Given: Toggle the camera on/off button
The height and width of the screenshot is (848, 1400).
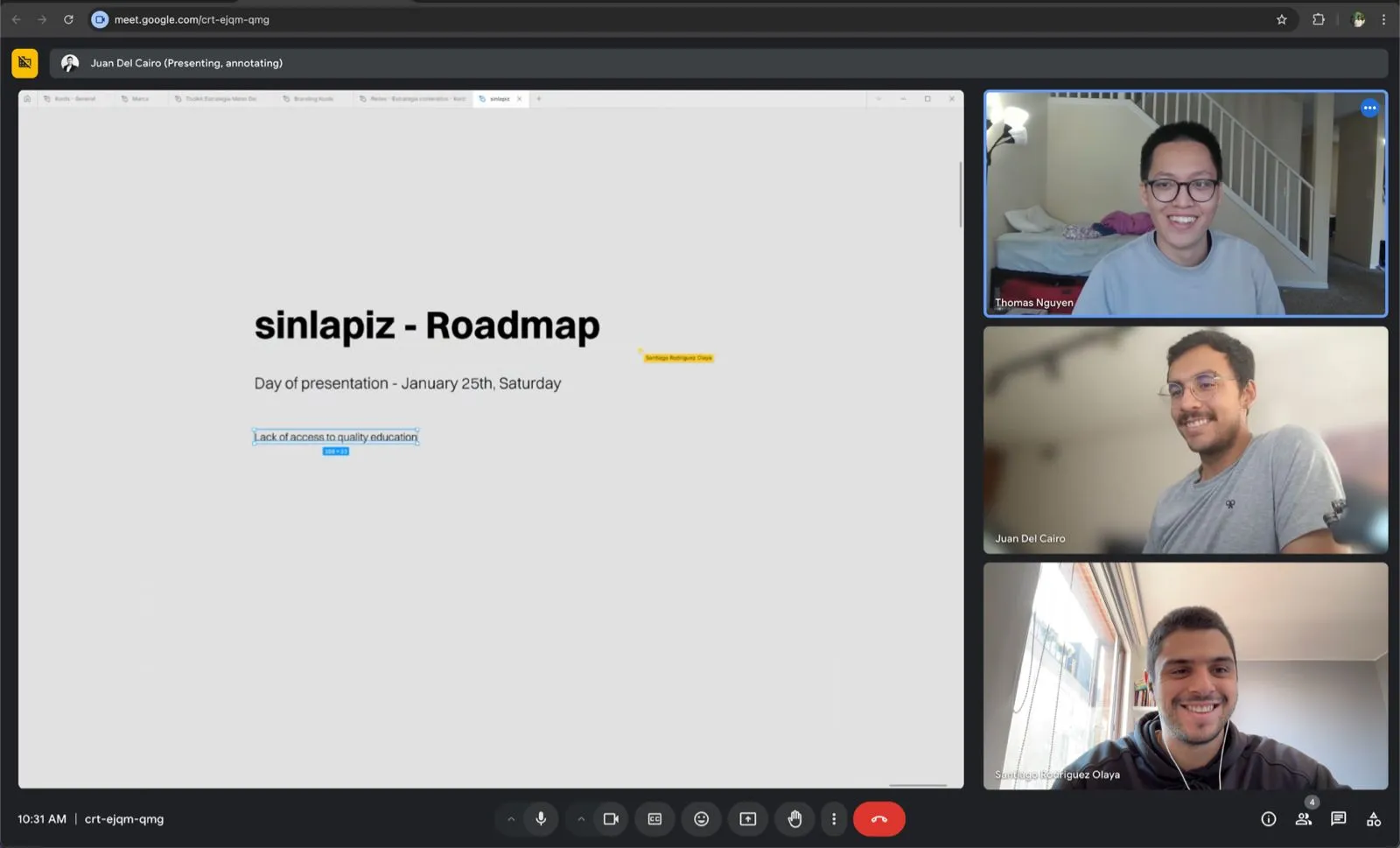Looking at the screenshot, I should (x=611, y=819).
